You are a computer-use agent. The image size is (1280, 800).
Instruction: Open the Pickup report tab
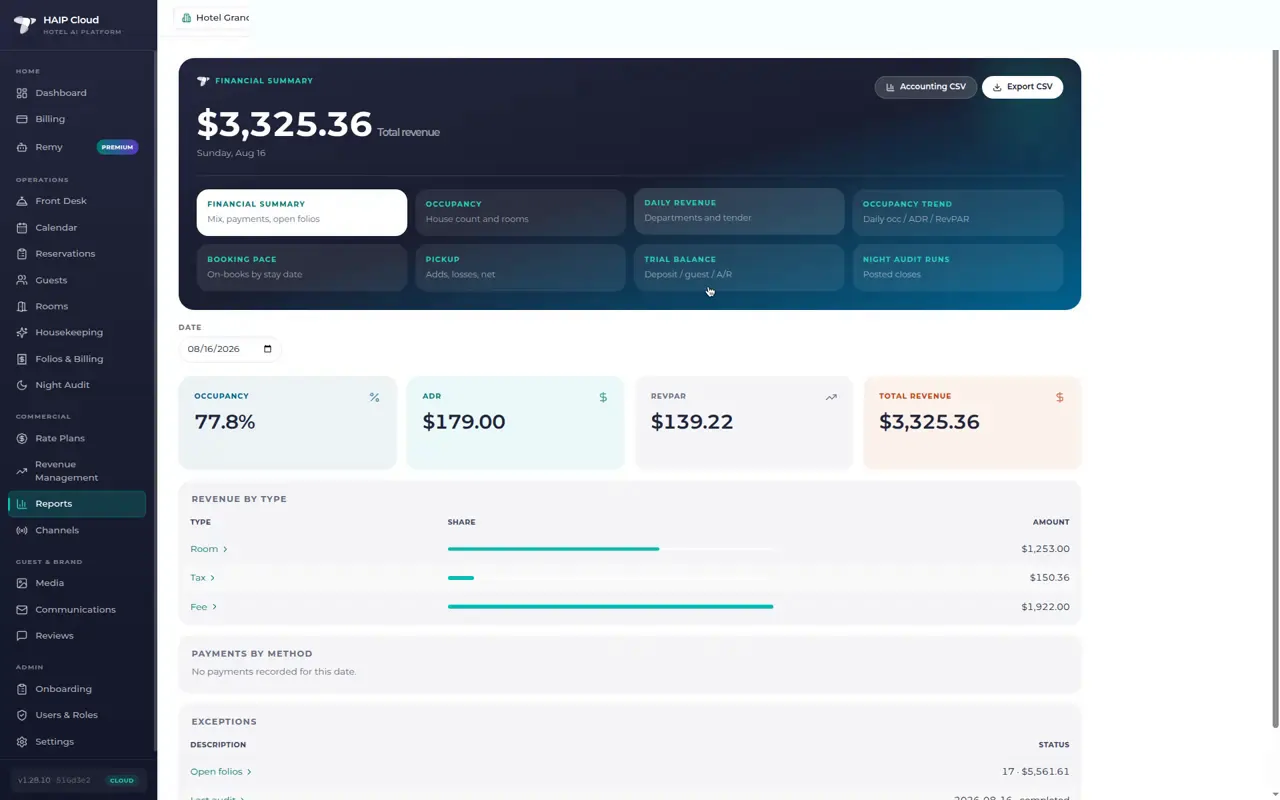point(520,267)
